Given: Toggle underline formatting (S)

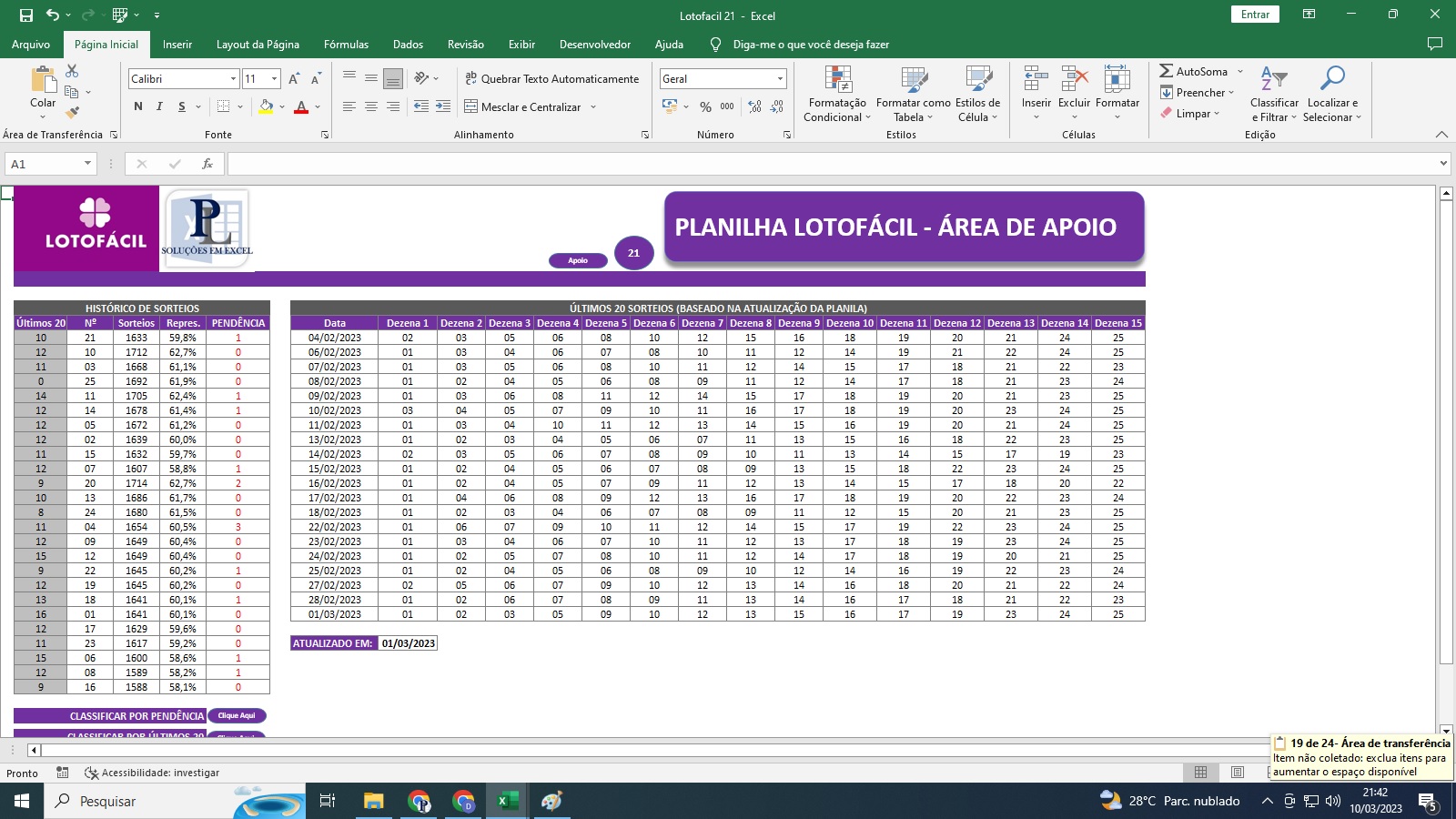Looking at the screenshot, I should point(181,106).
